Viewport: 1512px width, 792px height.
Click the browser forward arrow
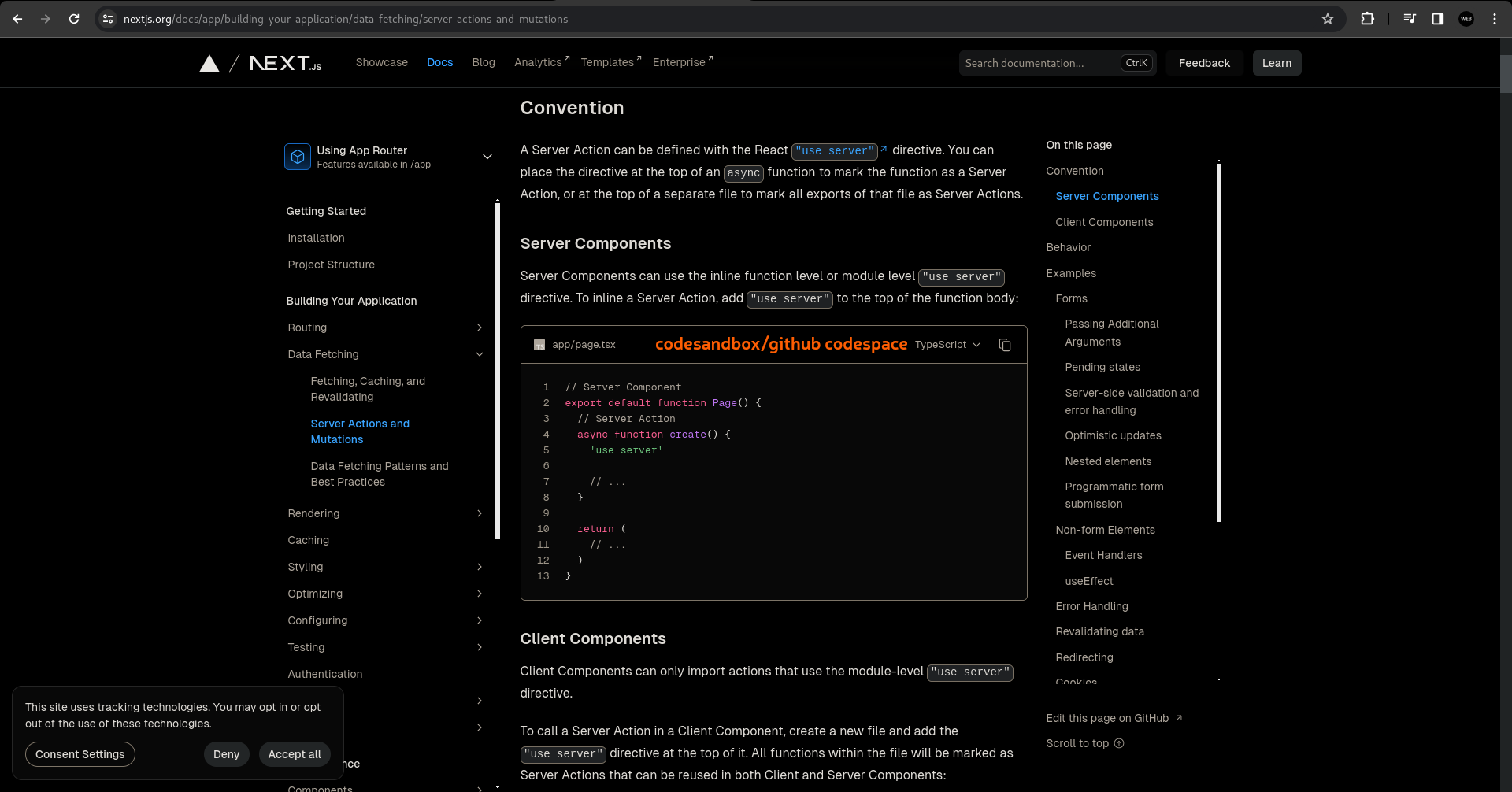point(46,19)
